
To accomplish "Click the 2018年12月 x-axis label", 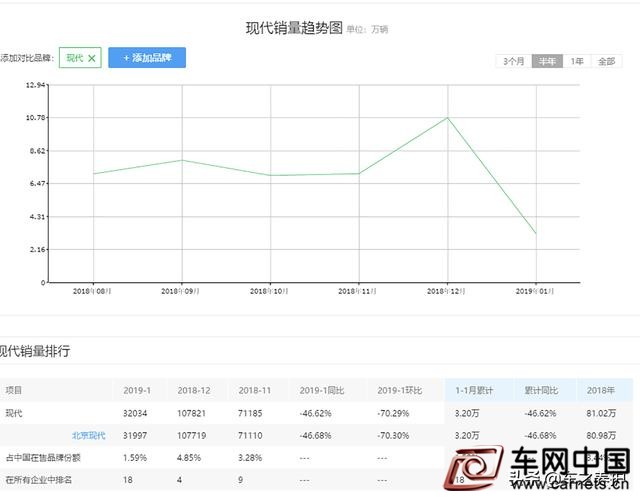I will [446, 291].
